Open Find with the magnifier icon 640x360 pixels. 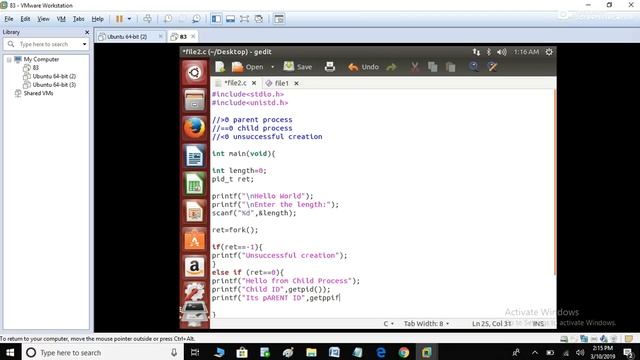point(473,67)
